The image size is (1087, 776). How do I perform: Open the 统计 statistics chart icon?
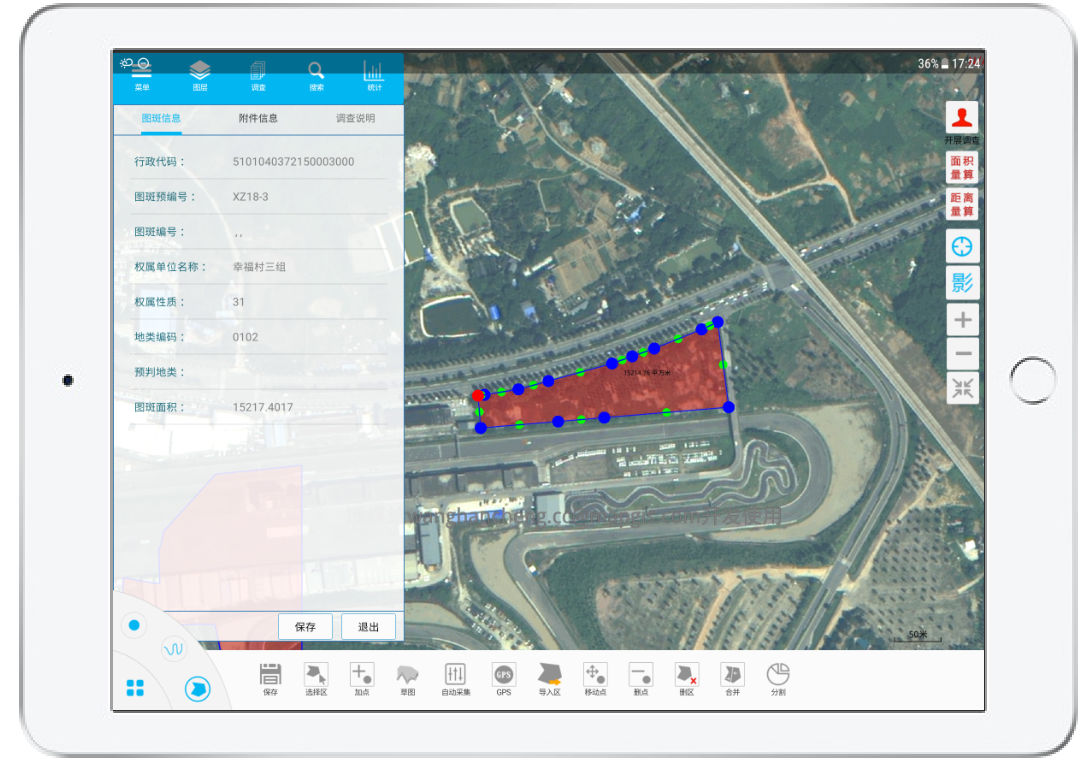[374, 75]
